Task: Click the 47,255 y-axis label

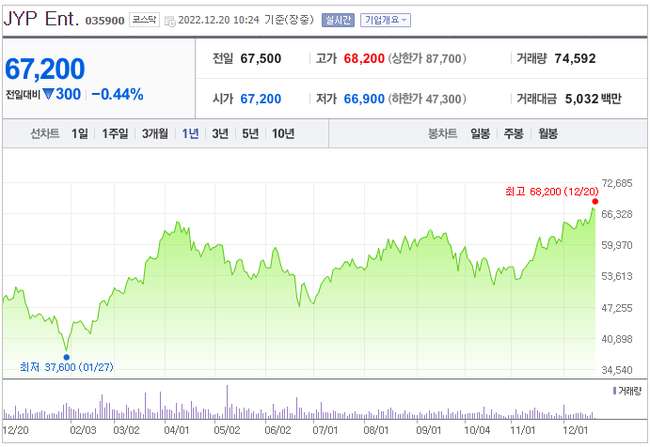Action: [617, 308]
